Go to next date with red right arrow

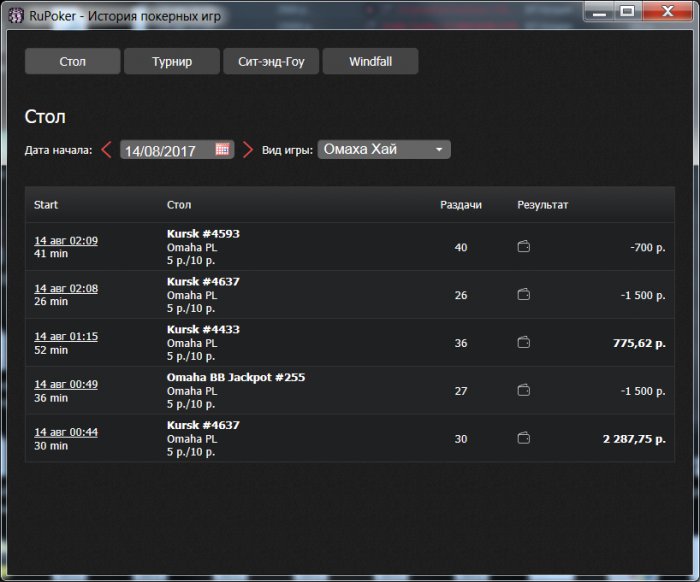pos(248,150)
